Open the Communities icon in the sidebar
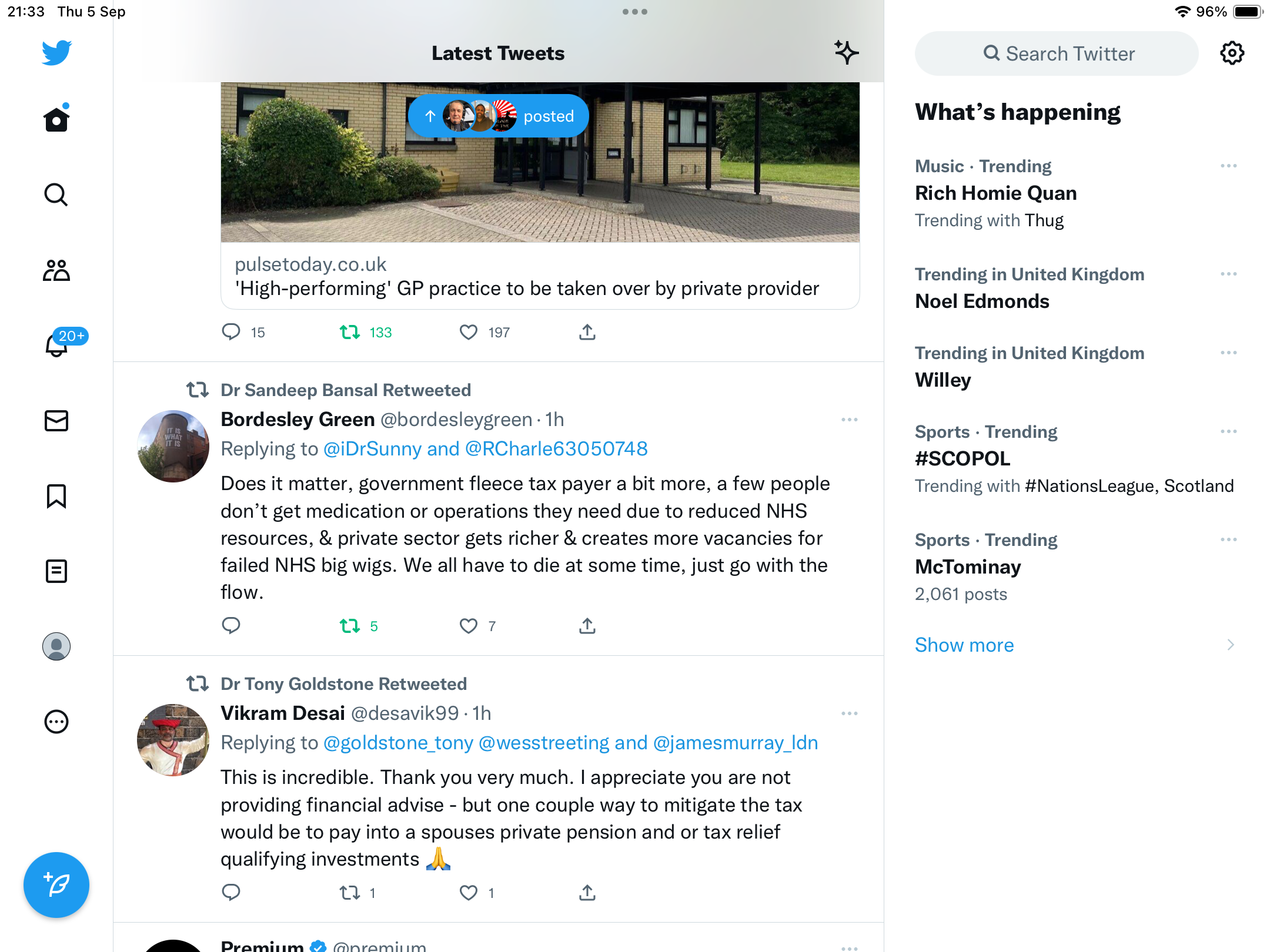This screenshot has width=1270, height=952. (x=56, y=270)
